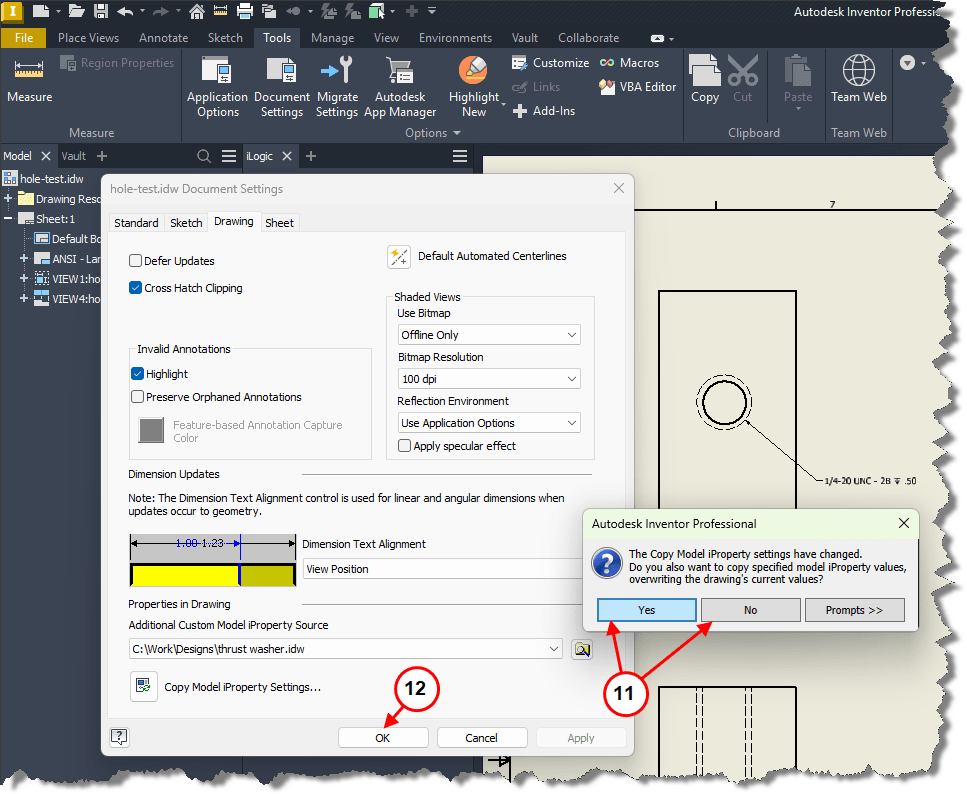
Task: Open the Dimension Text Alignment dropdown
Action: [x=443, y=569]
